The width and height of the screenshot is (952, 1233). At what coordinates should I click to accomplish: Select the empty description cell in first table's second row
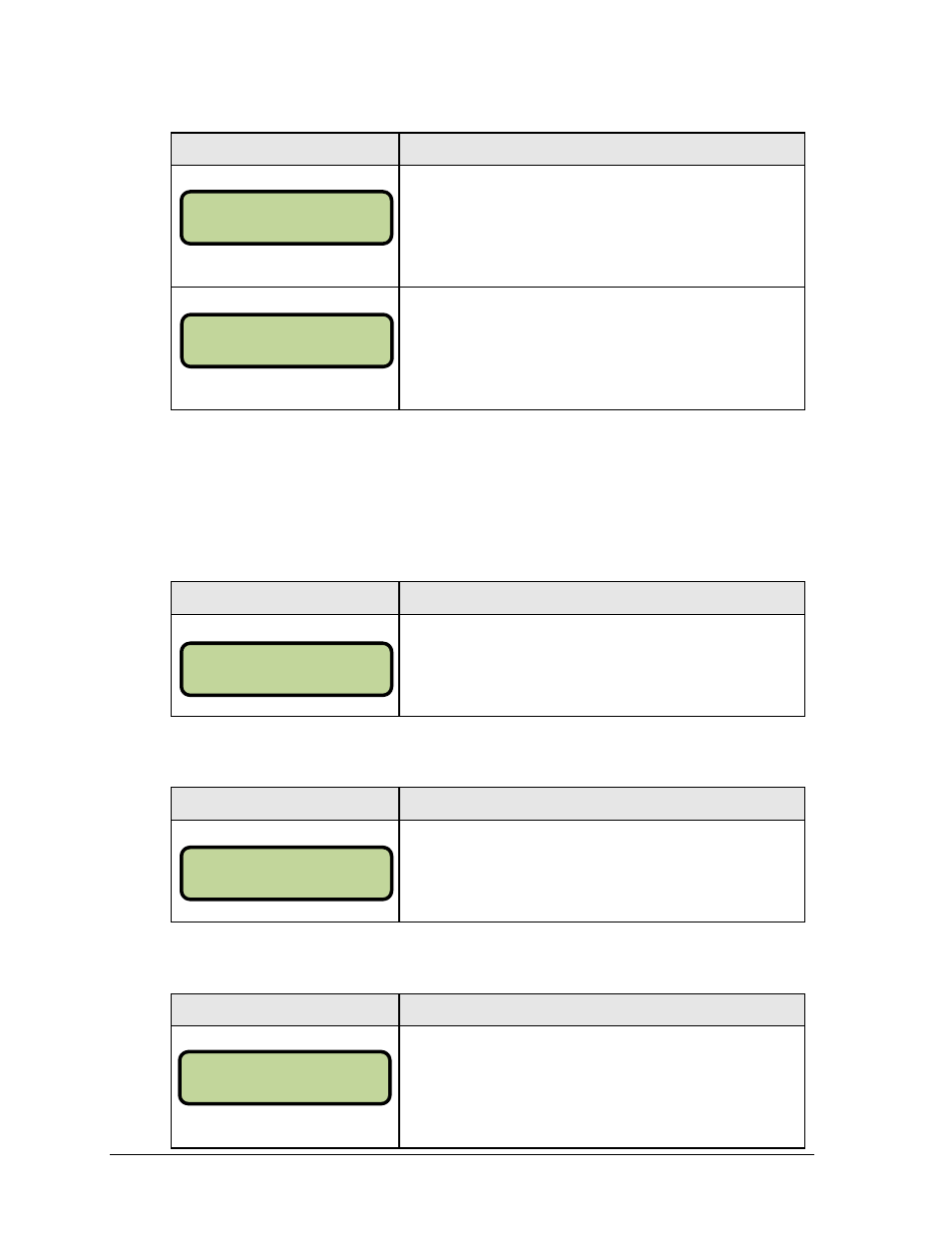point(602,348)
